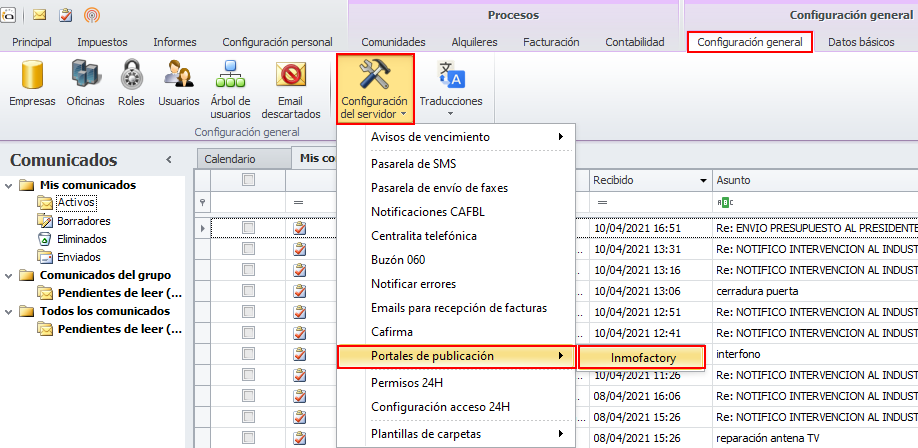
Task: Click the Recibido filter equals field
Action: click(651, 202)
